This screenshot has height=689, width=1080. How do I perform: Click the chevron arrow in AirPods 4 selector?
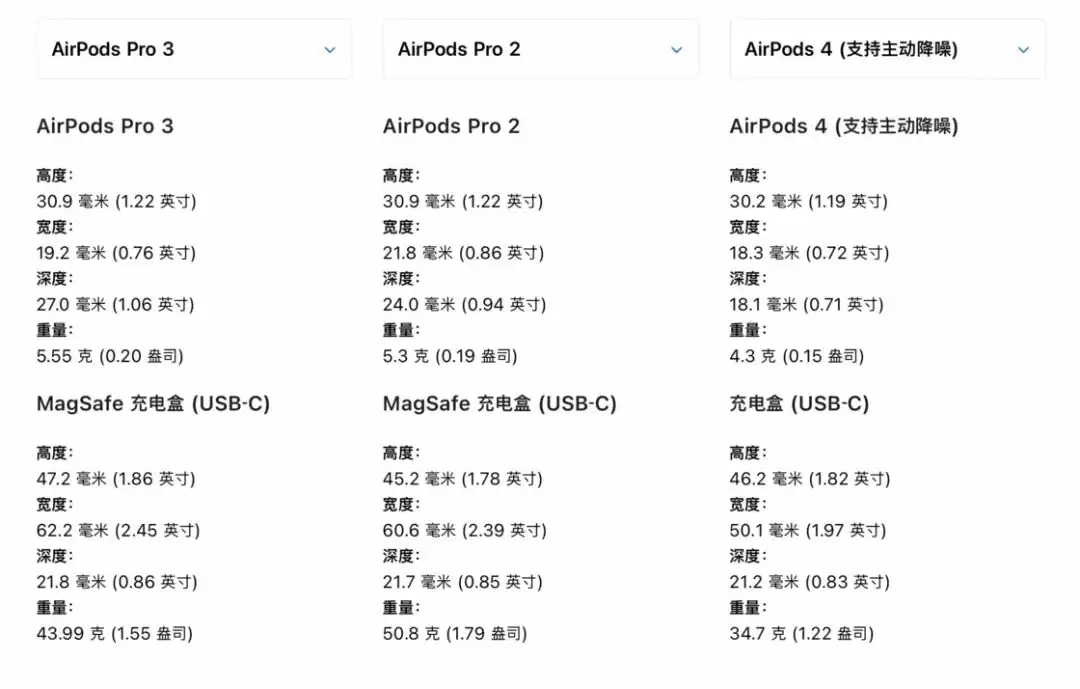coord(1023,50)
